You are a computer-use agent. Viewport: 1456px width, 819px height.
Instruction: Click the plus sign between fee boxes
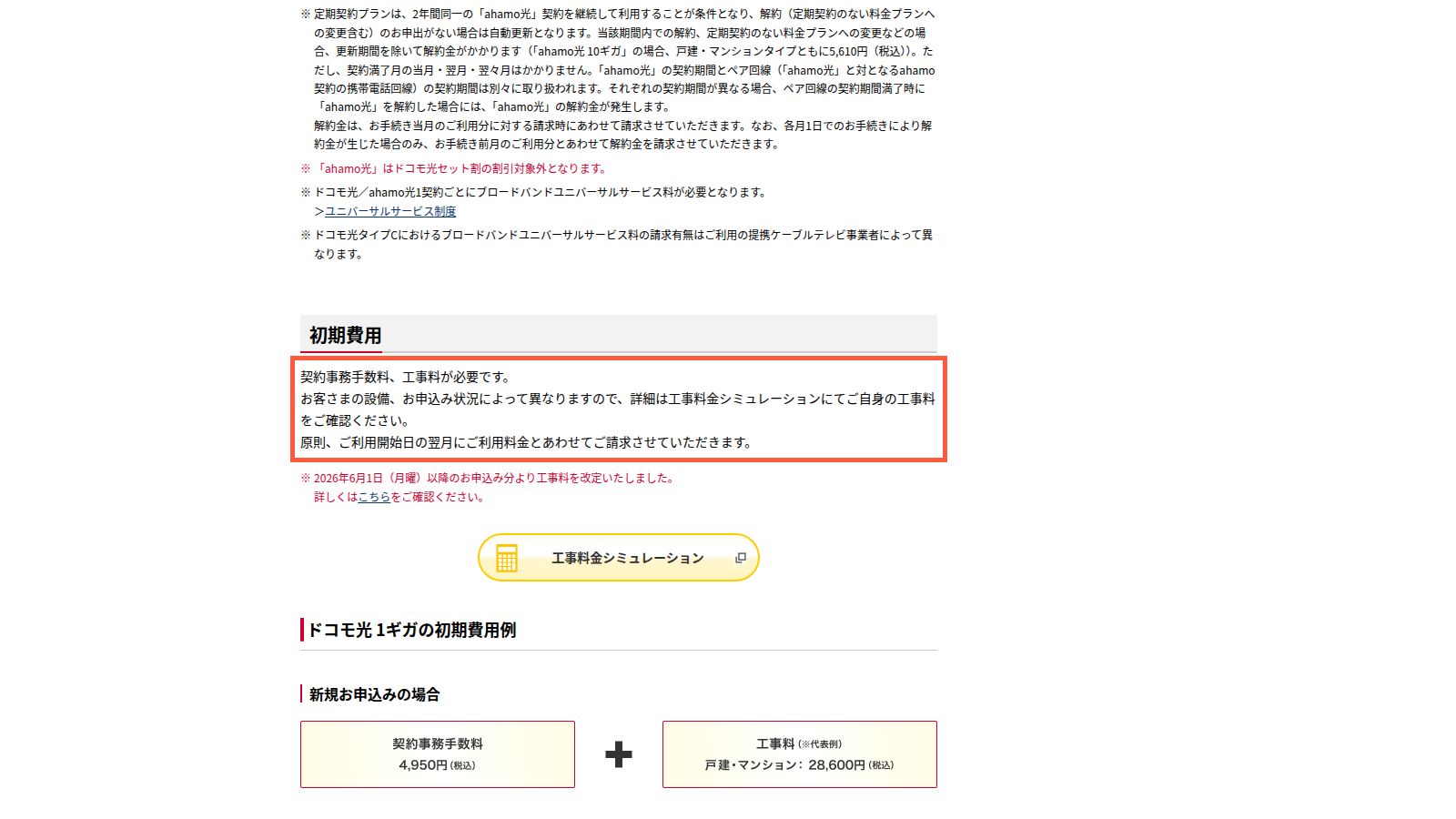[619, 754]
